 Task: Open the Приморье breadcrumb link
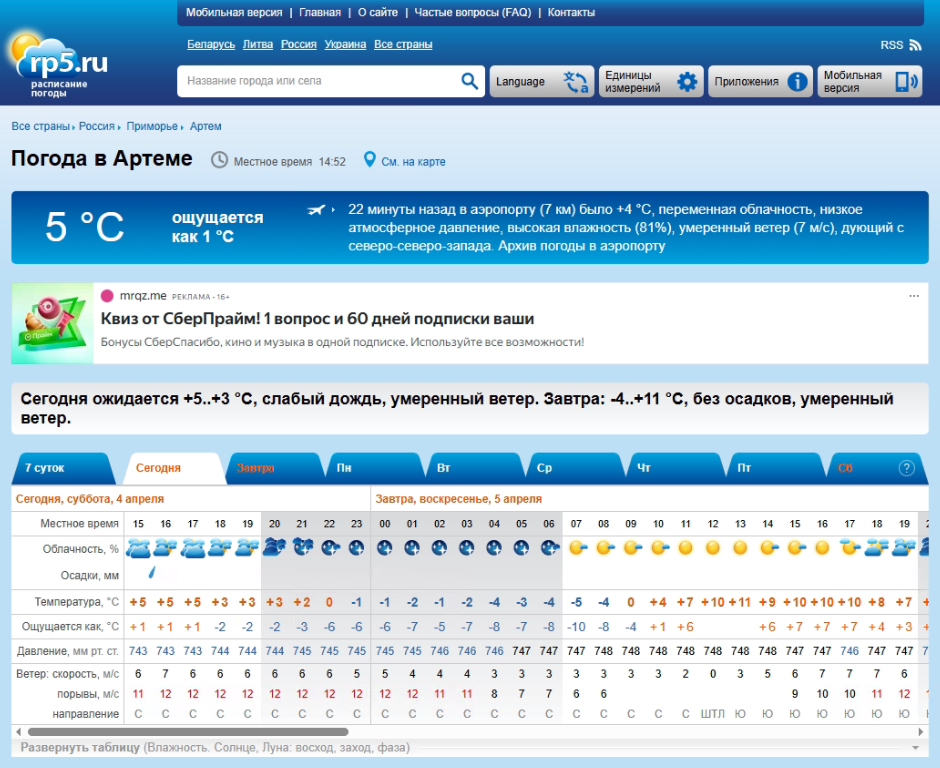click(151, 126)
